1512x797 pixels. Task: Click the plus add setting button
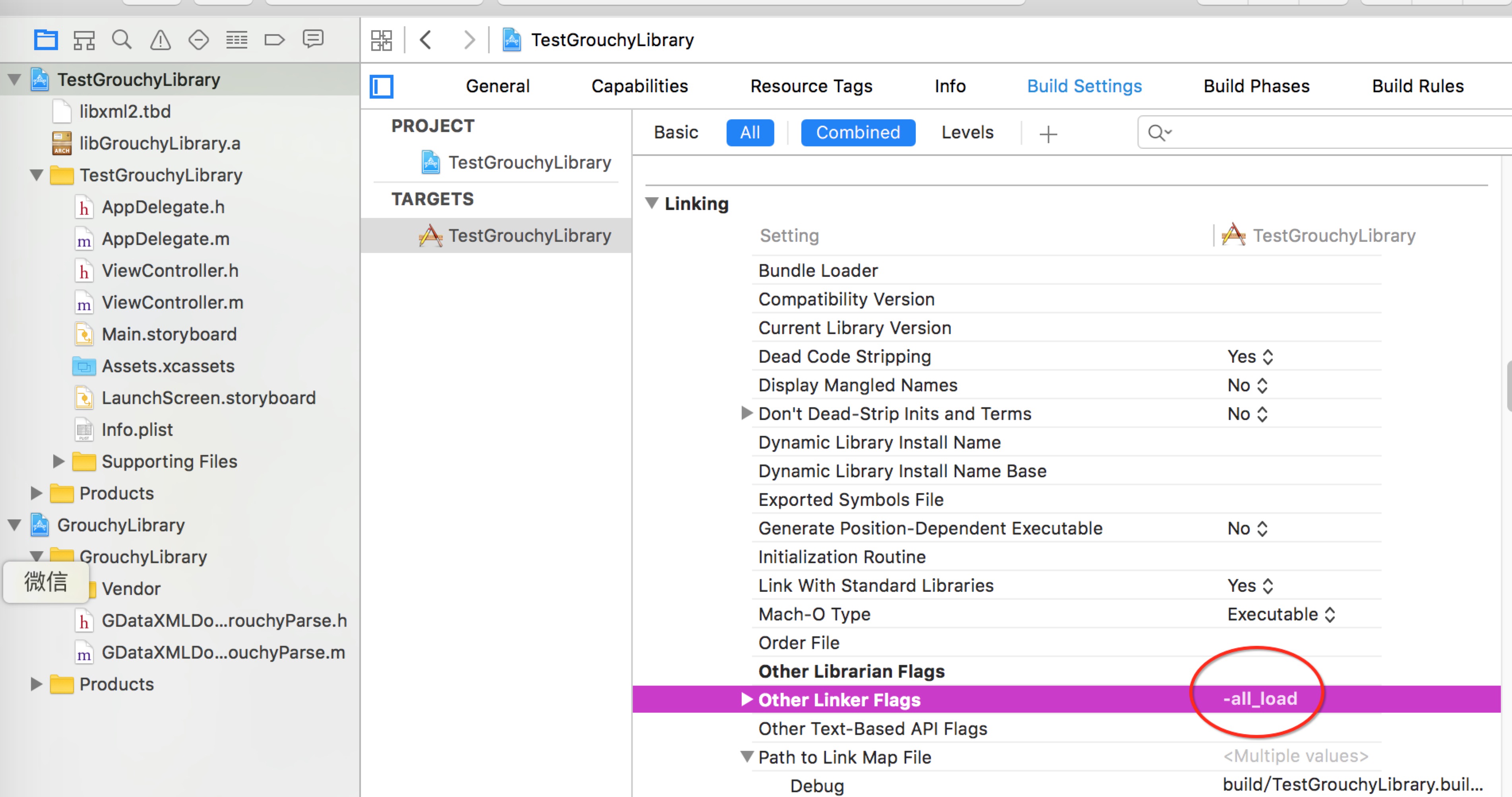tap(1048, 134)
